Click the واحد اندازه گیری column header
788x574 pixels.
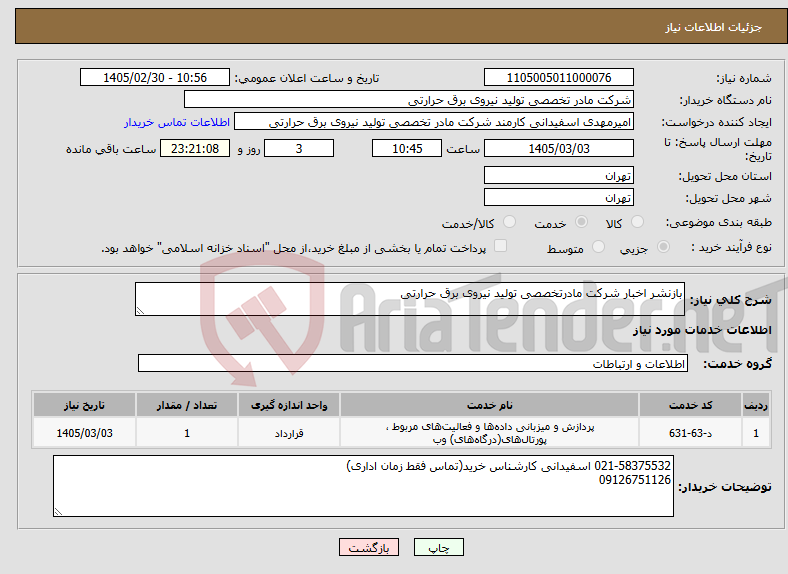(x=289, y=405)
